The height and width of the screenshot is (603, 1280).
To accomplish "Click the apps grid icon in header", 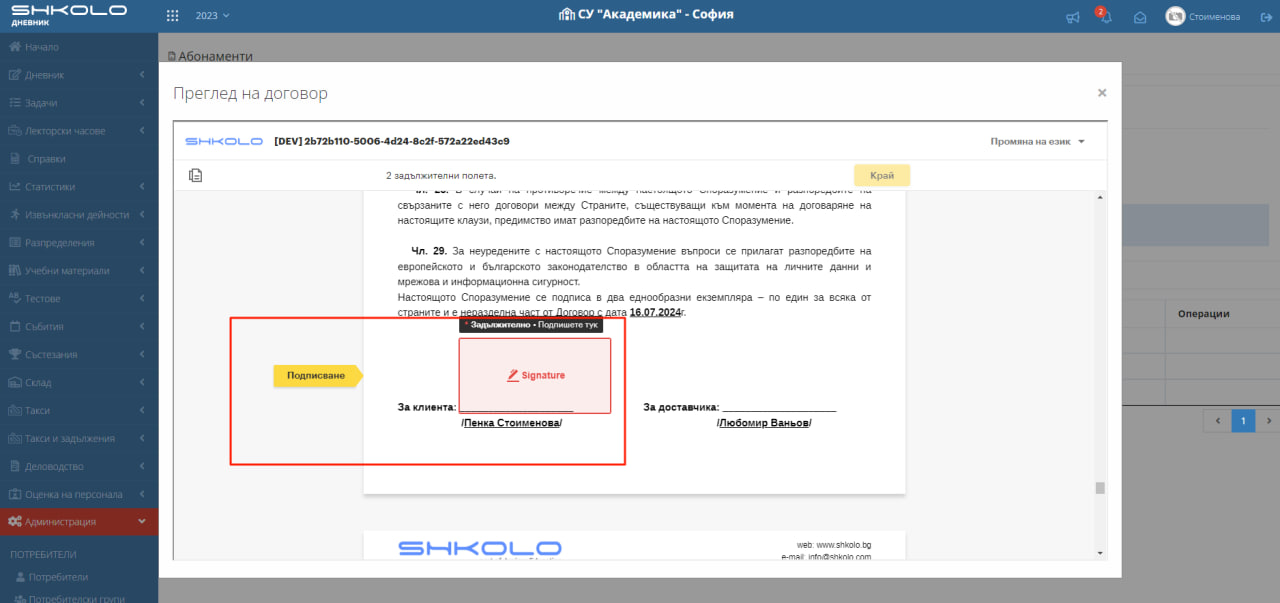I will point(173,16).
